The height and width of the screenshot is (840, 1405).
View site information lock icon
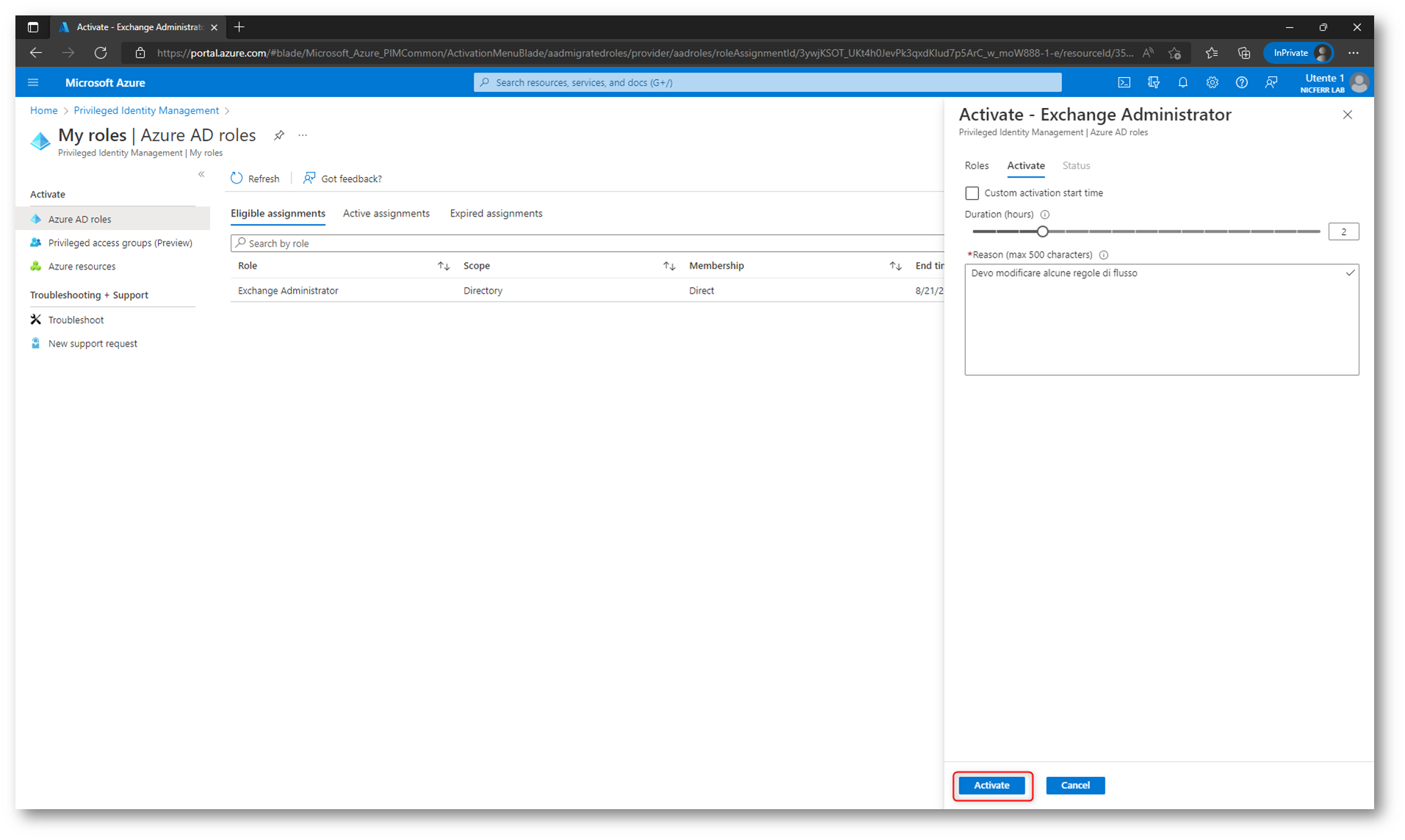140,53
